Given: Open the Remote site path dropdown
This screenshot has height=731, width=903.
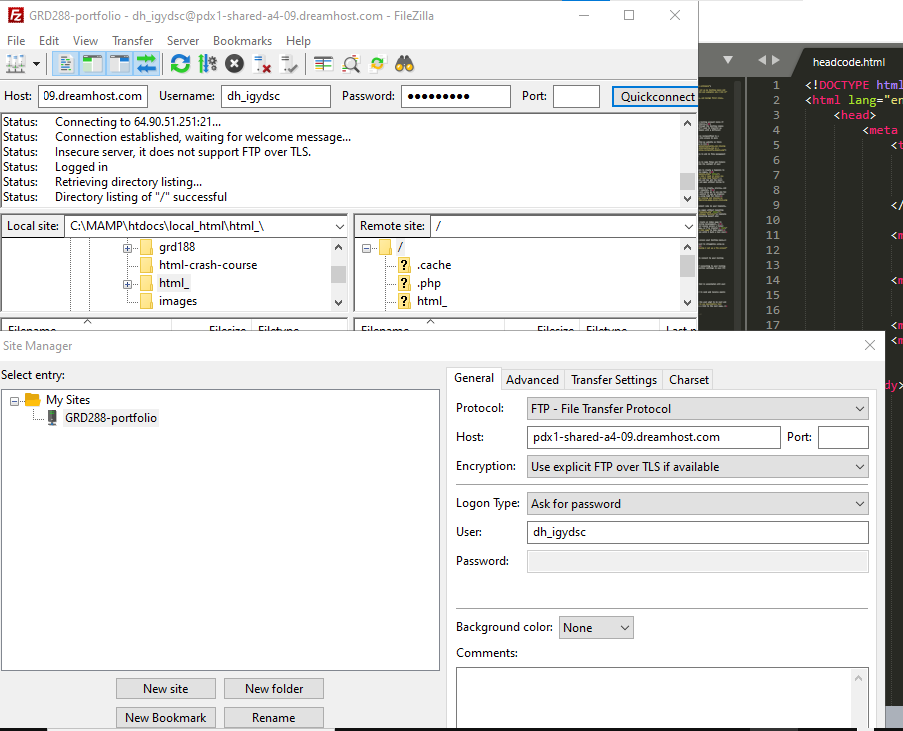Looking at the screenshot, I should pyautogui.click(x=688, y=226).
